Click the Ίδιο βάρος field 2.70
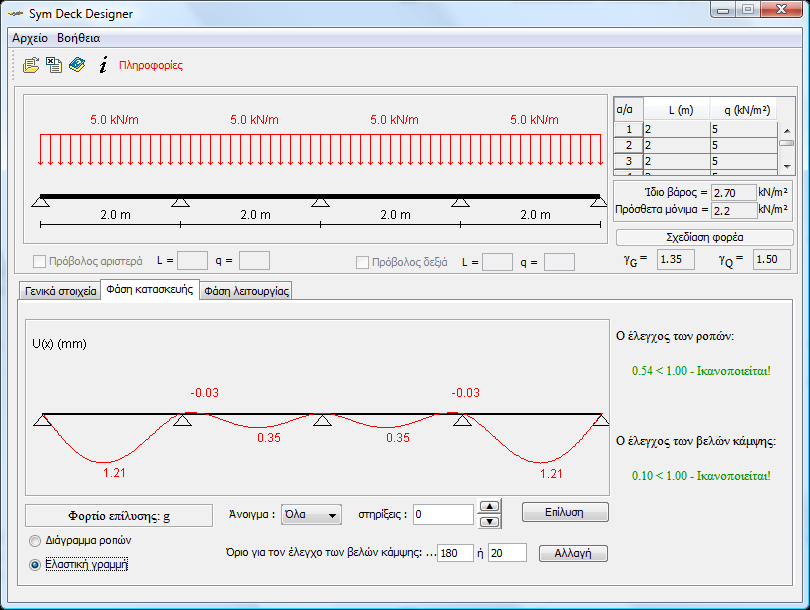Screen dimensions: 810x610 click(734, 193)
